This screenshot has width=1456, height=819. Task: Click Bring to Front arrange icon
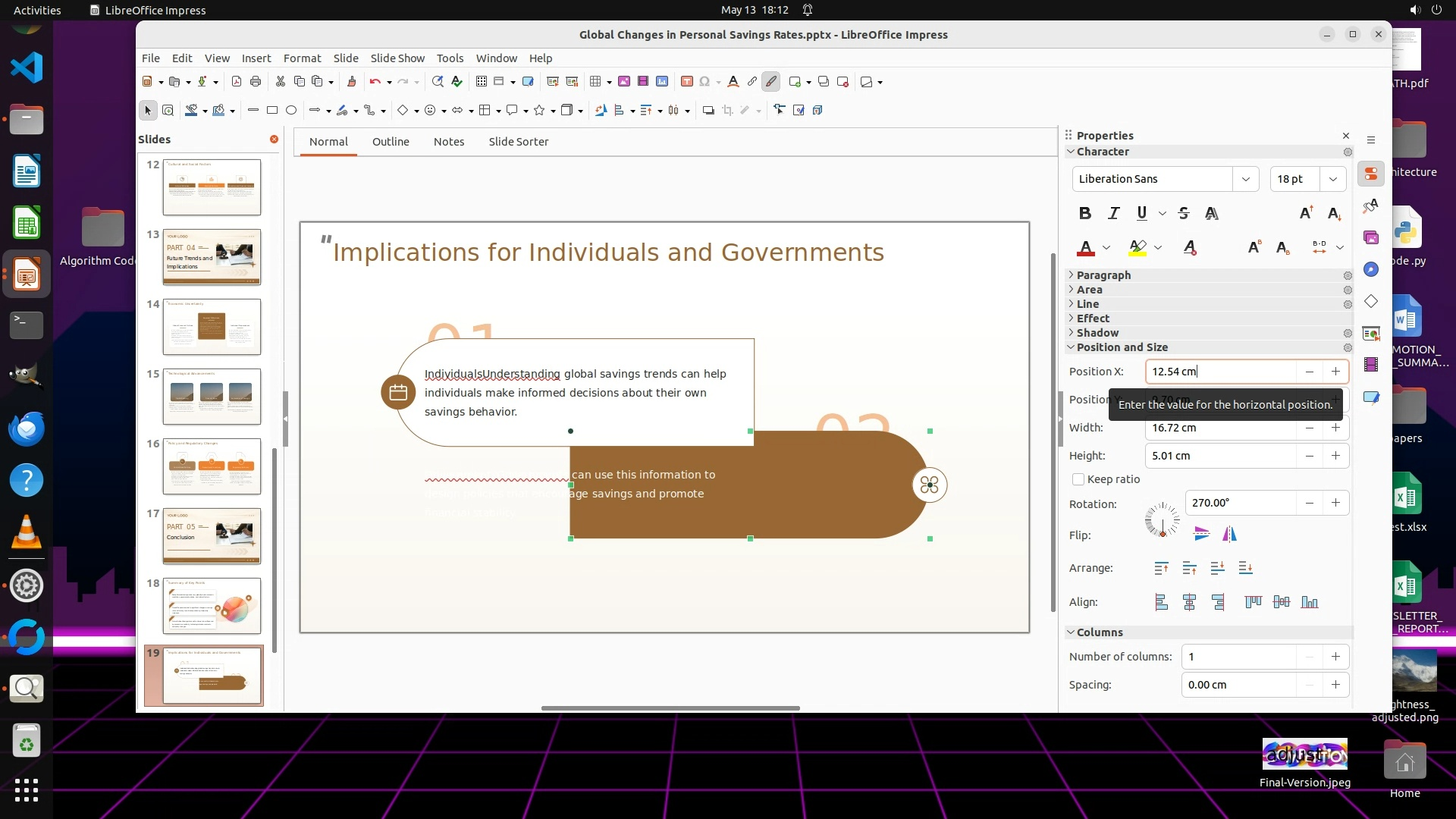click(x=1161, y=568)
